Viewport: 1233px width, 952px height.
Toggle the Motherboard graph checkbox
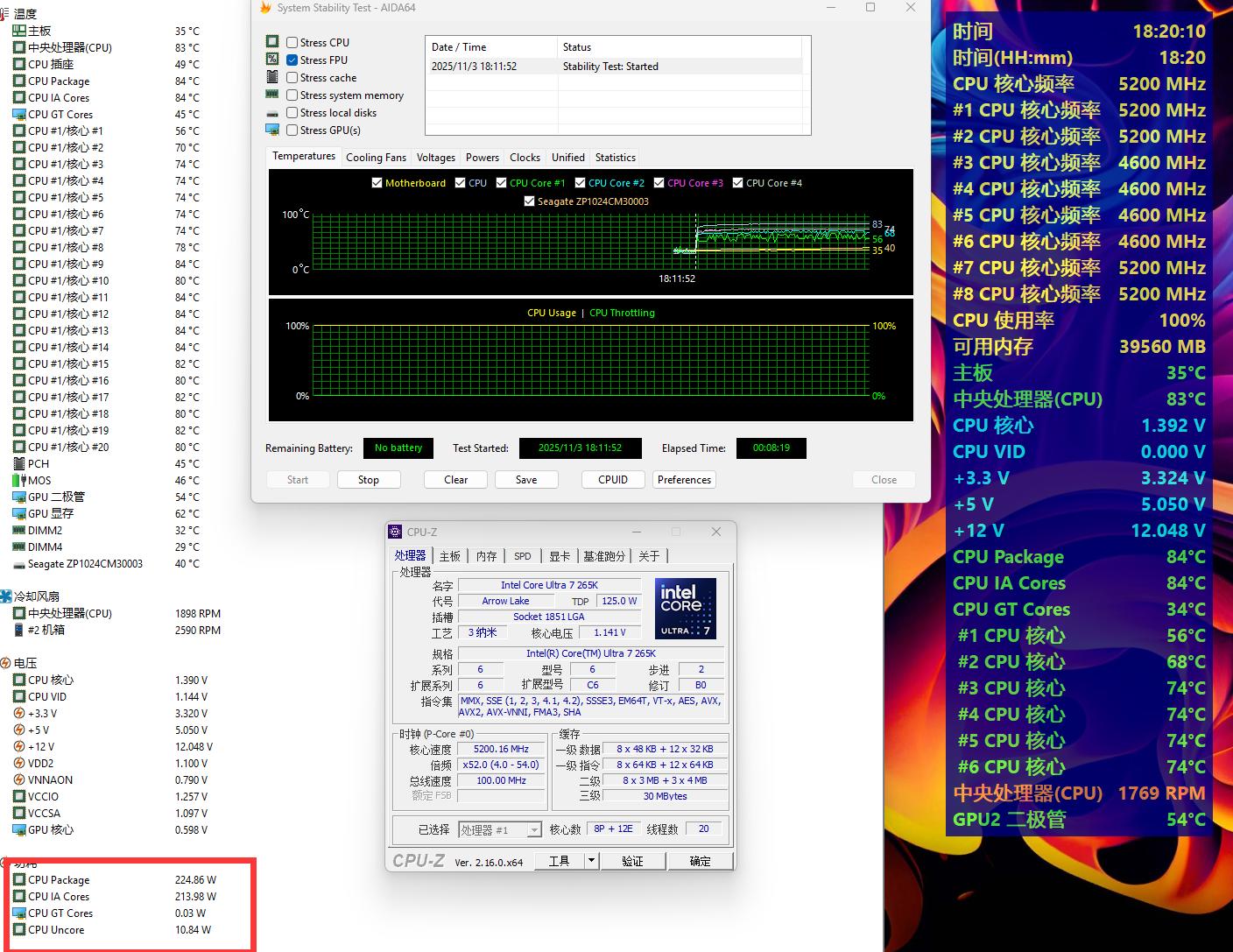(377, 183)
